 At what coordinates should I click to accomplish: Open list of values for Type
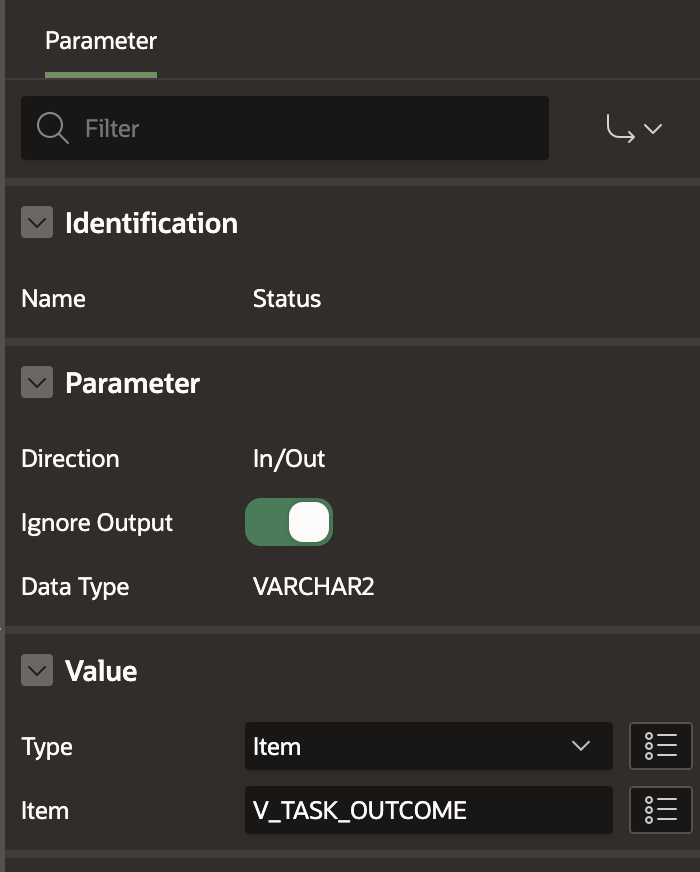click(x=660, y=746)
